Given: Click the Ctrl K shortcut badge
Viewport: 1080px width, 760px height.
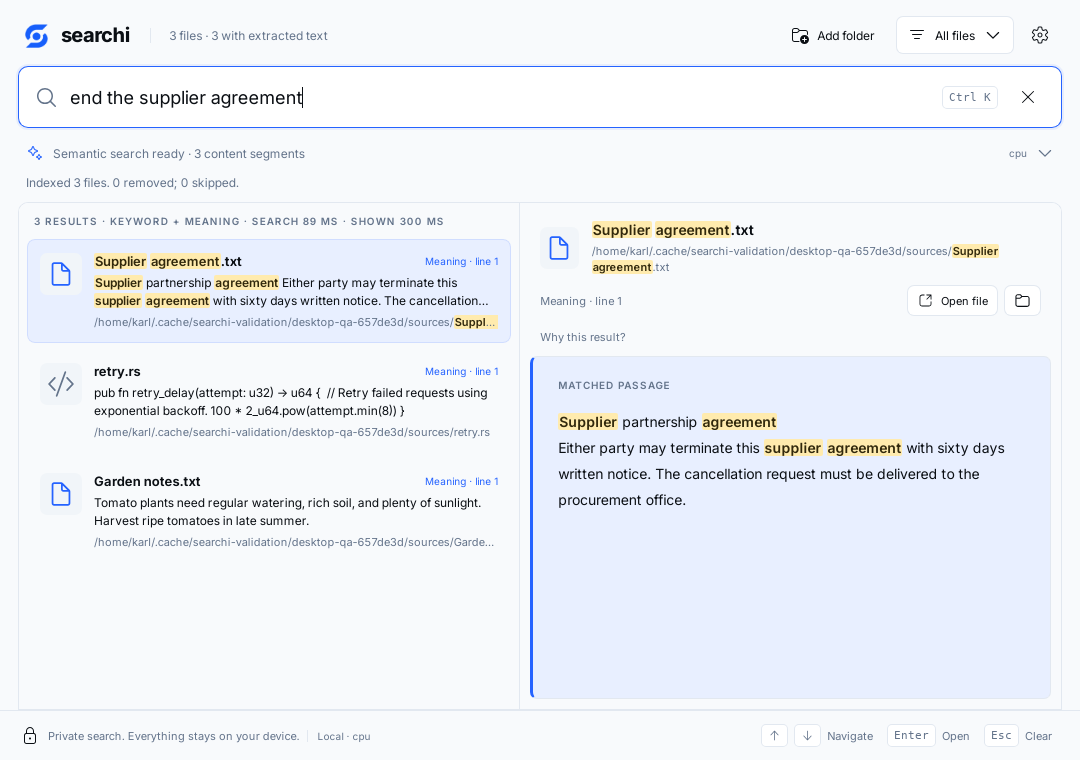Looking at the screenshot, I should (969, 97).
